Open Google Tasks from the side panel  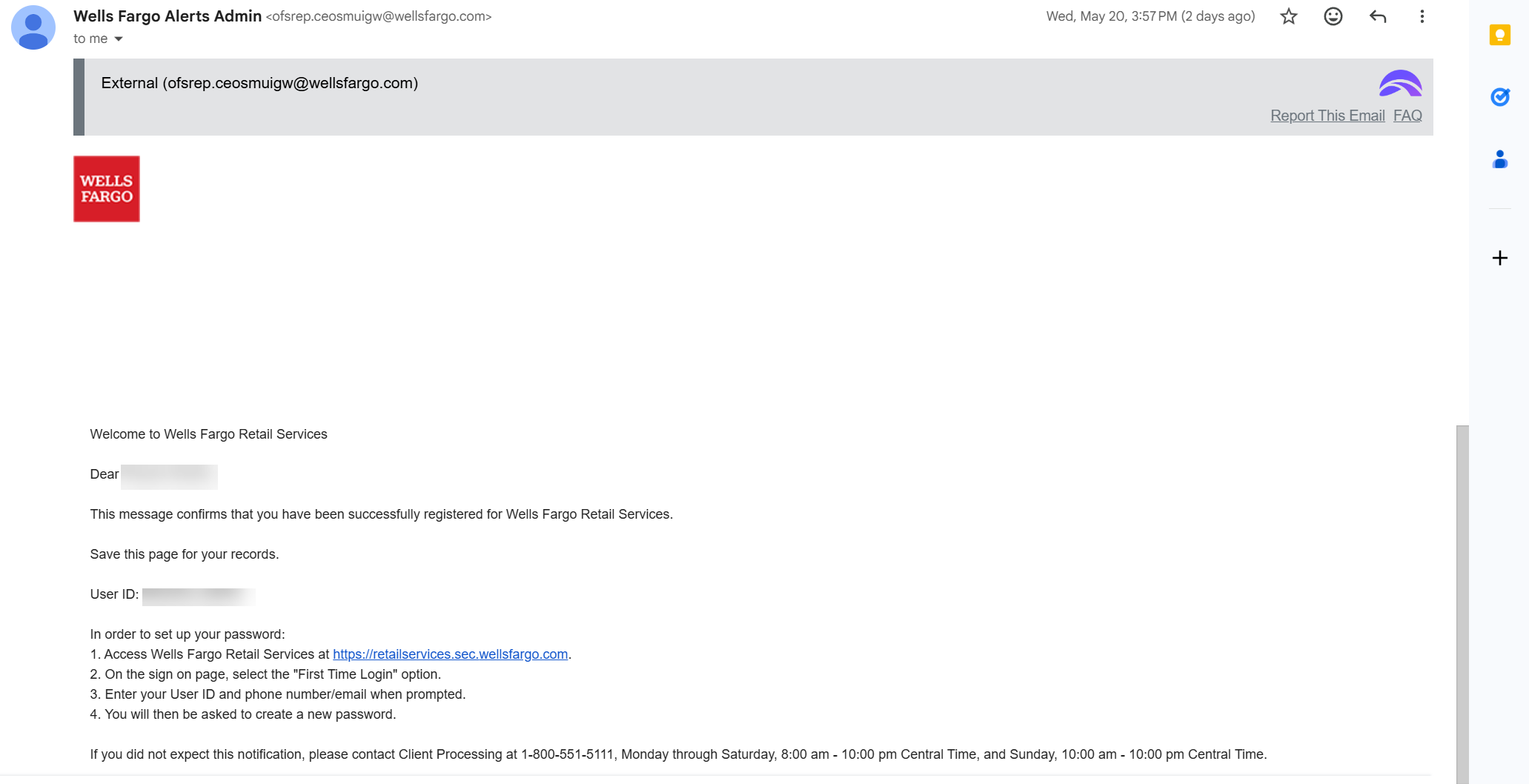point(1499,97)
